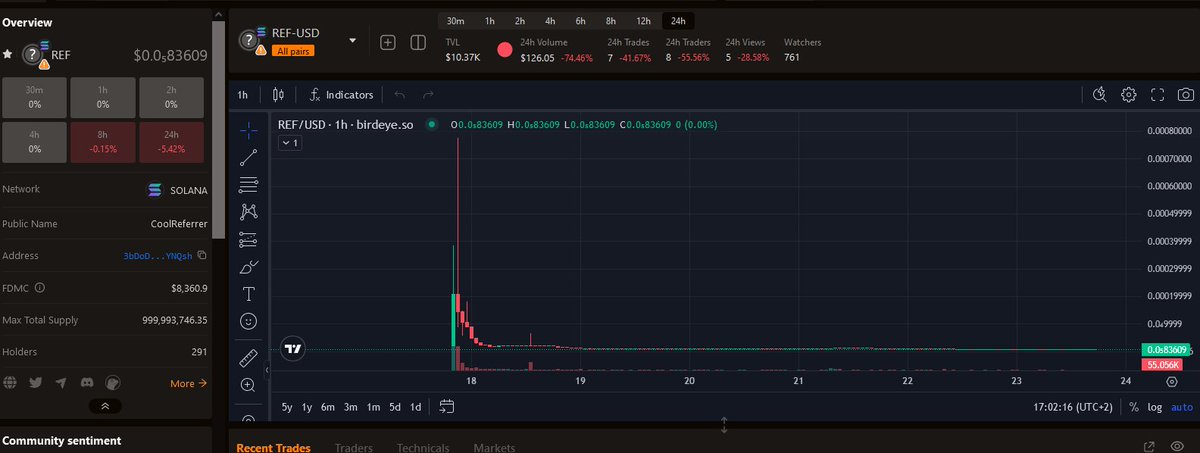Collapse the Overview panel with double chevron
Viewport: 1200px width, 453px height.
(105, 406)
